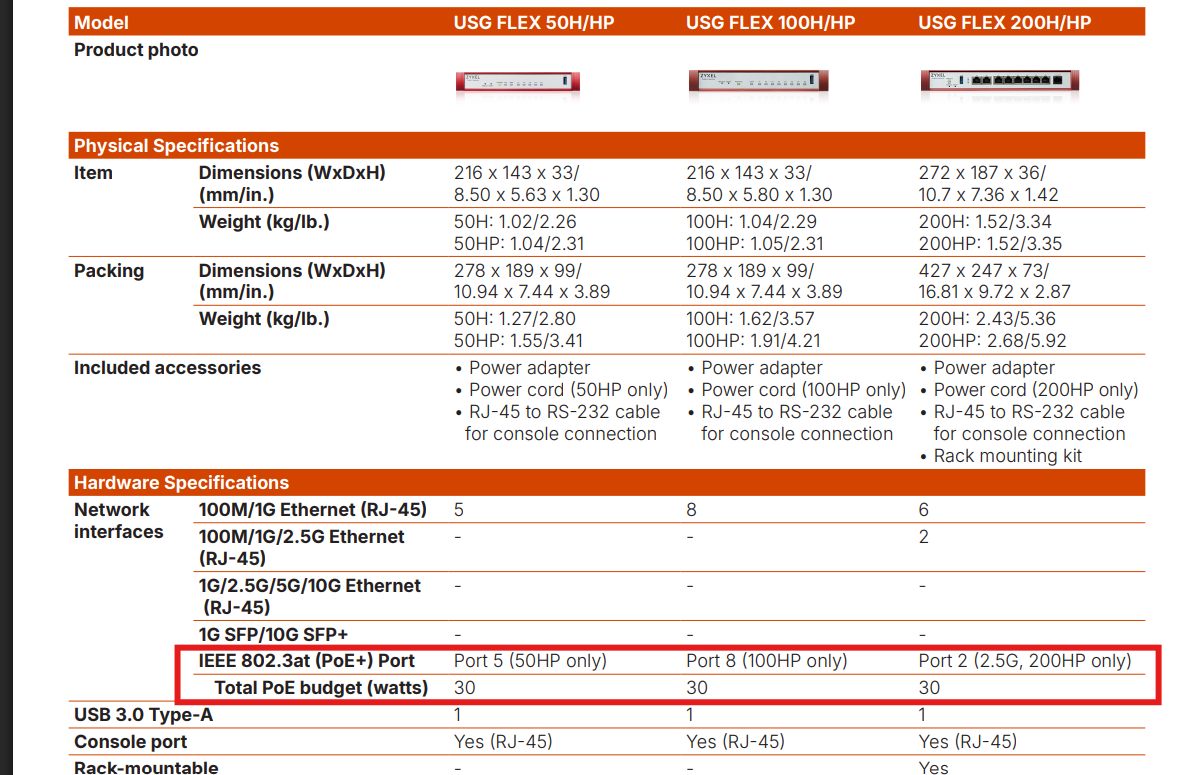Image resolution: width=1197 pixels, height=775 pixels.
Task: Click the 'IEEE 802.3at (PoE+) Port' label
Action: 306,661
